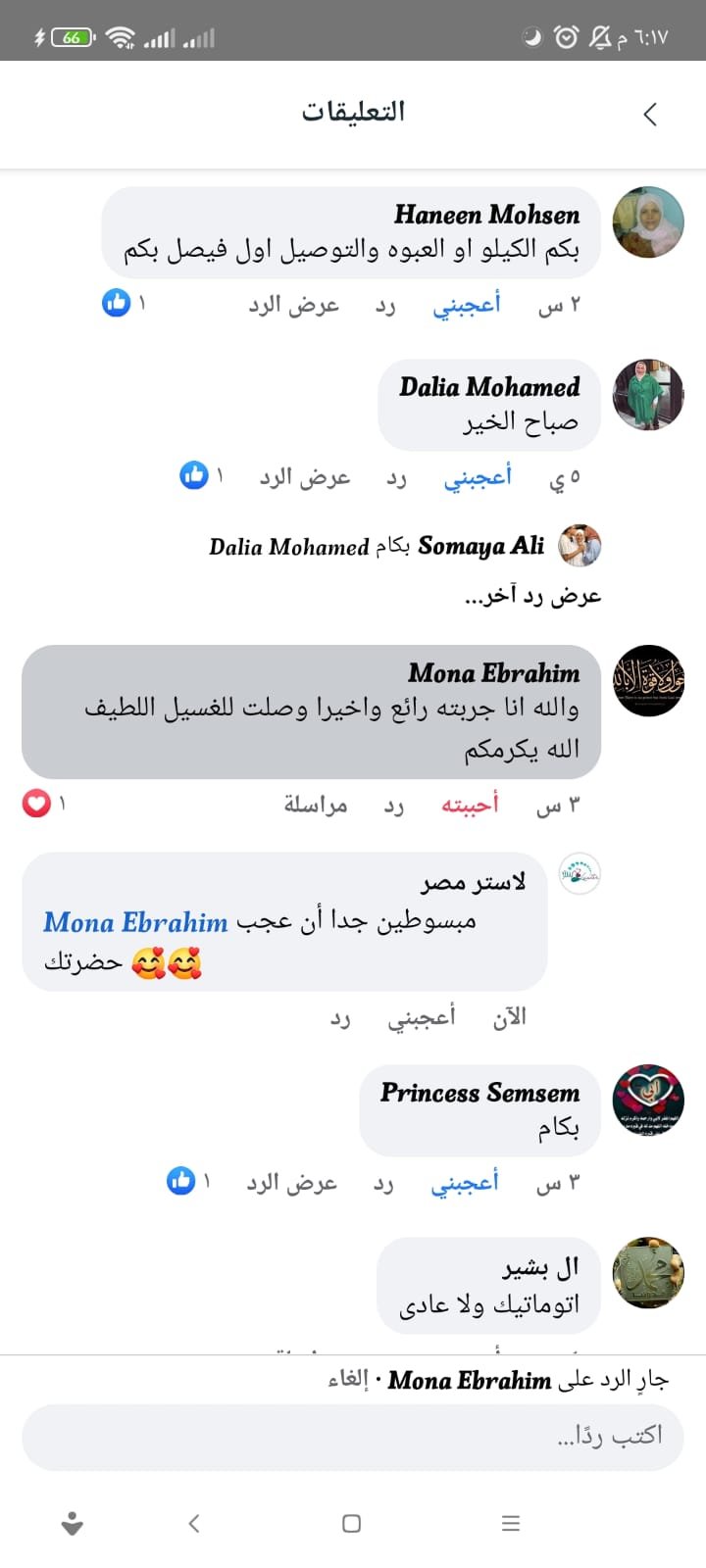
Task: Tap the like count icon on Princess Semsem's comment
Action: pos(181,1181)
